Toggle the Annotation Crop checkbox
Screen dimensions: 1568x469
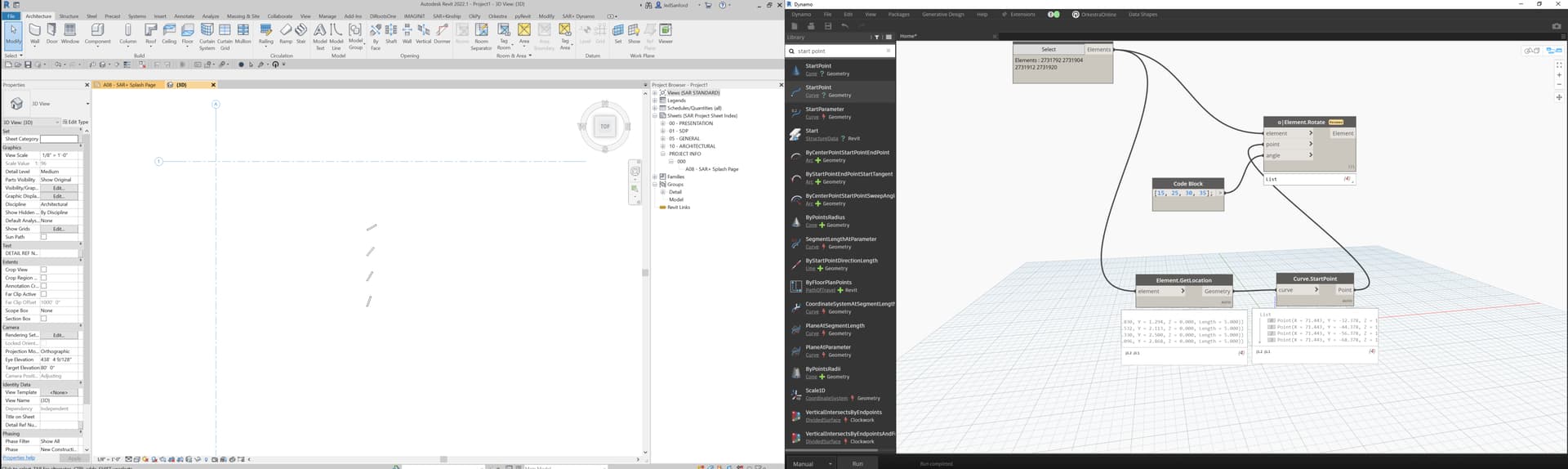[x=44, y=286]
